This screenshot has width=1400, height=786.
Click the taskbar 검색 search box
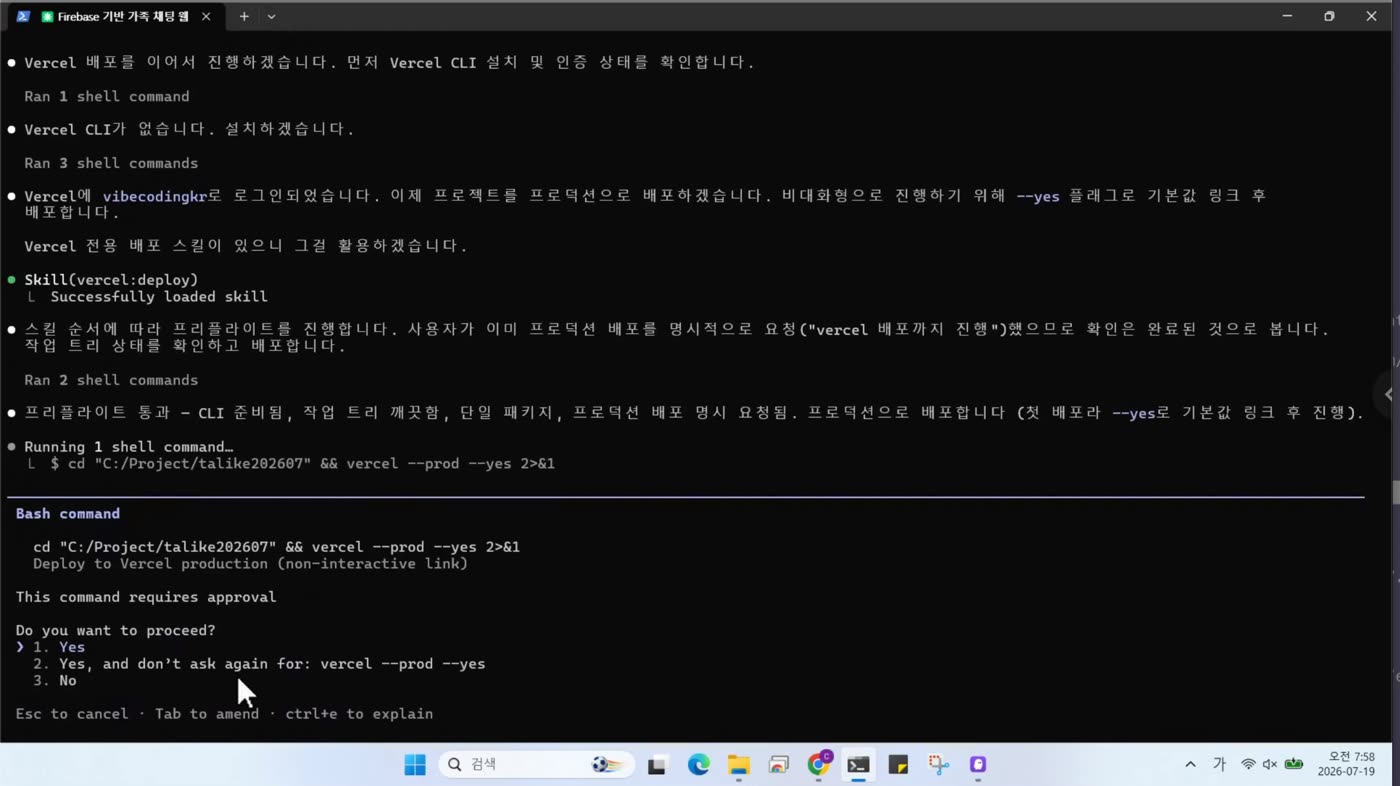[x=537, y=765]
